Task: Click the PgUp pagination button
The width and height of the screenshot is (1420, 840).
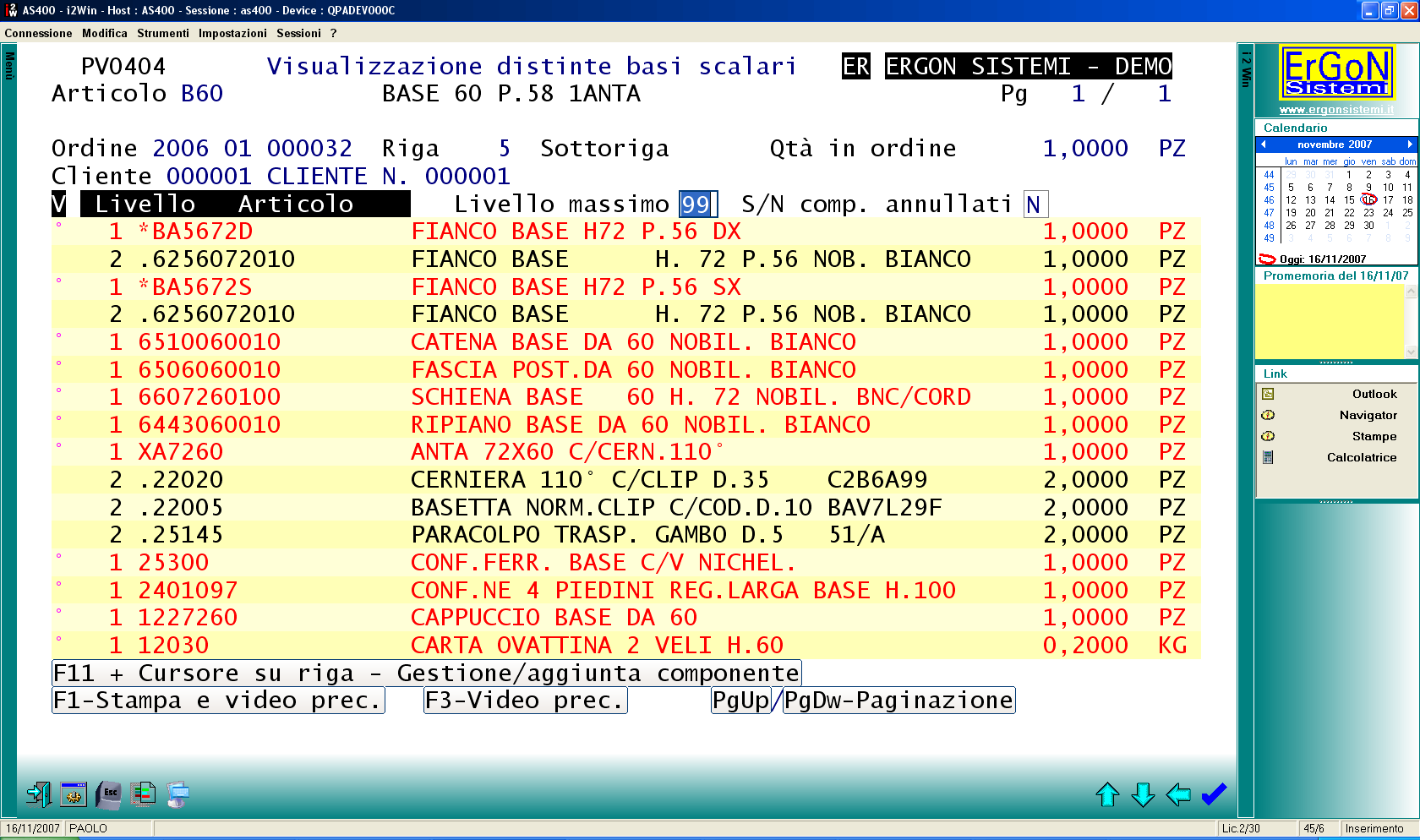Action: coord(741,700)
